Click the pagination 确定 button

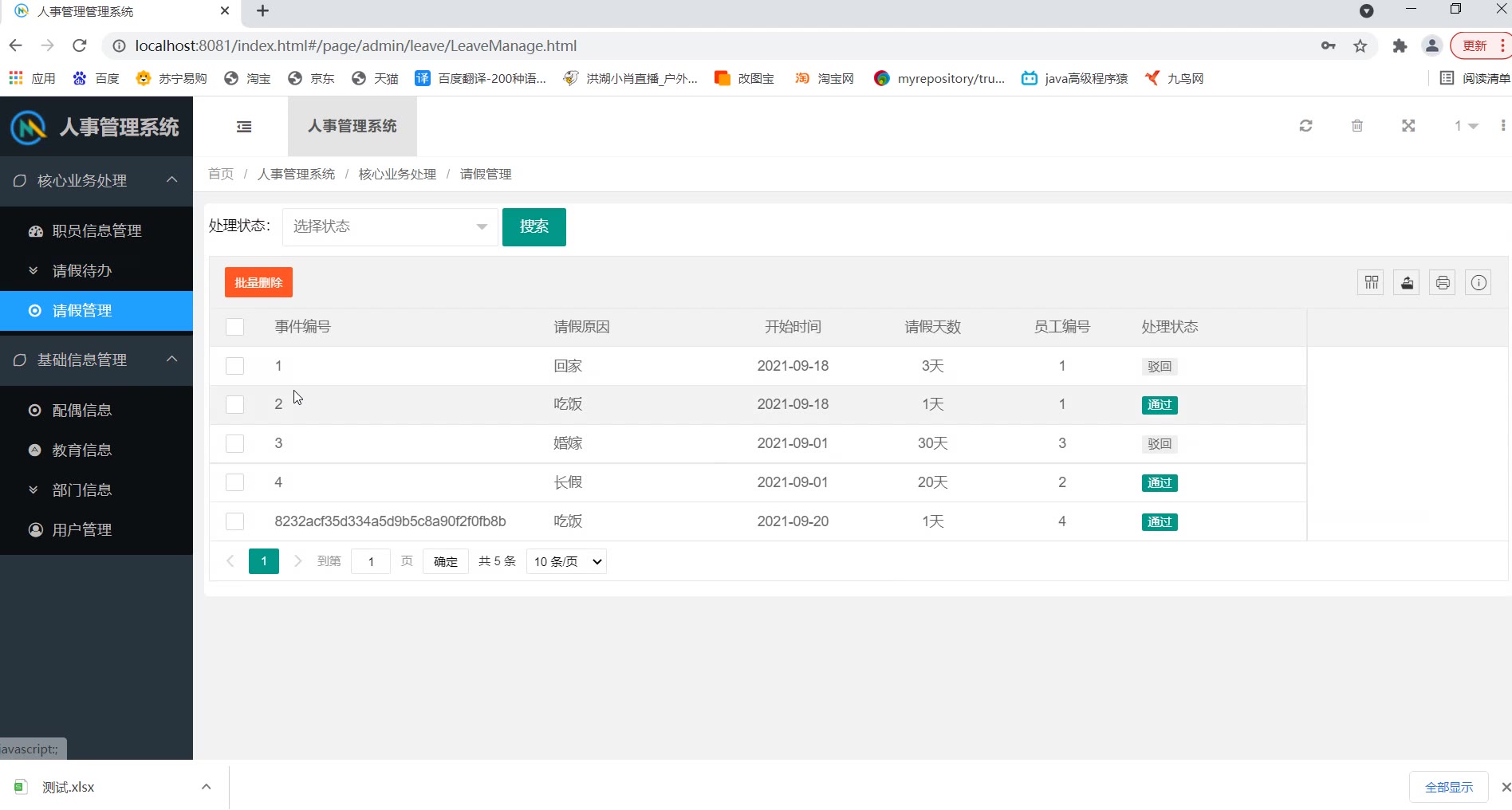pos(446,561)
